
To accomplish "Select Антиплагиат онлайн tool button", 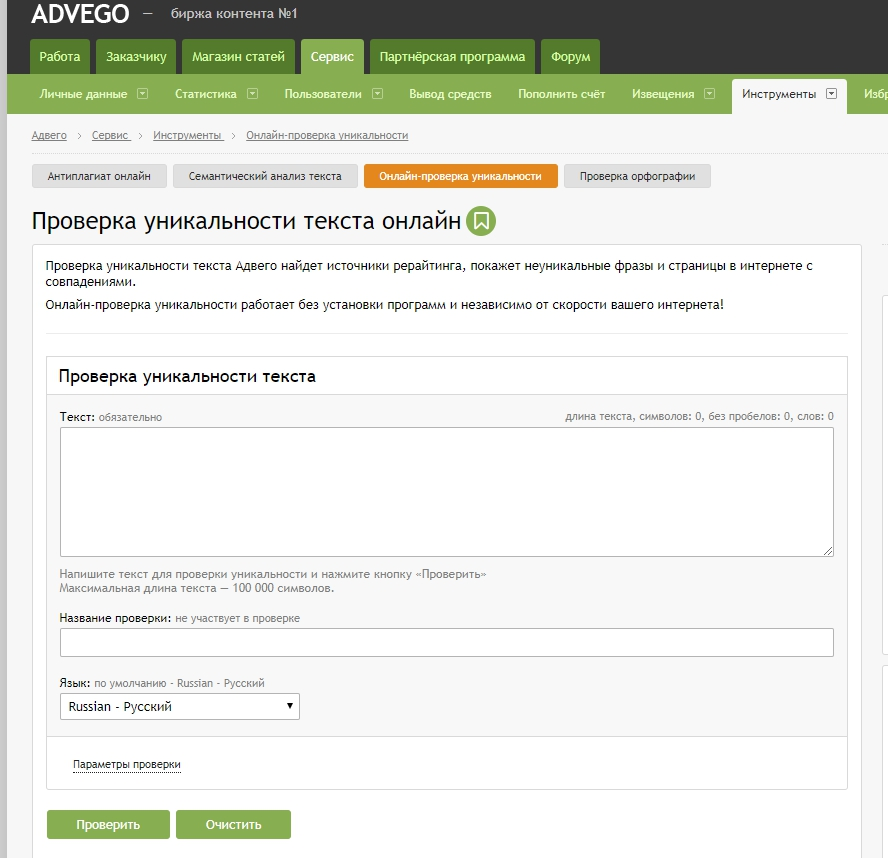I will 99,176.
